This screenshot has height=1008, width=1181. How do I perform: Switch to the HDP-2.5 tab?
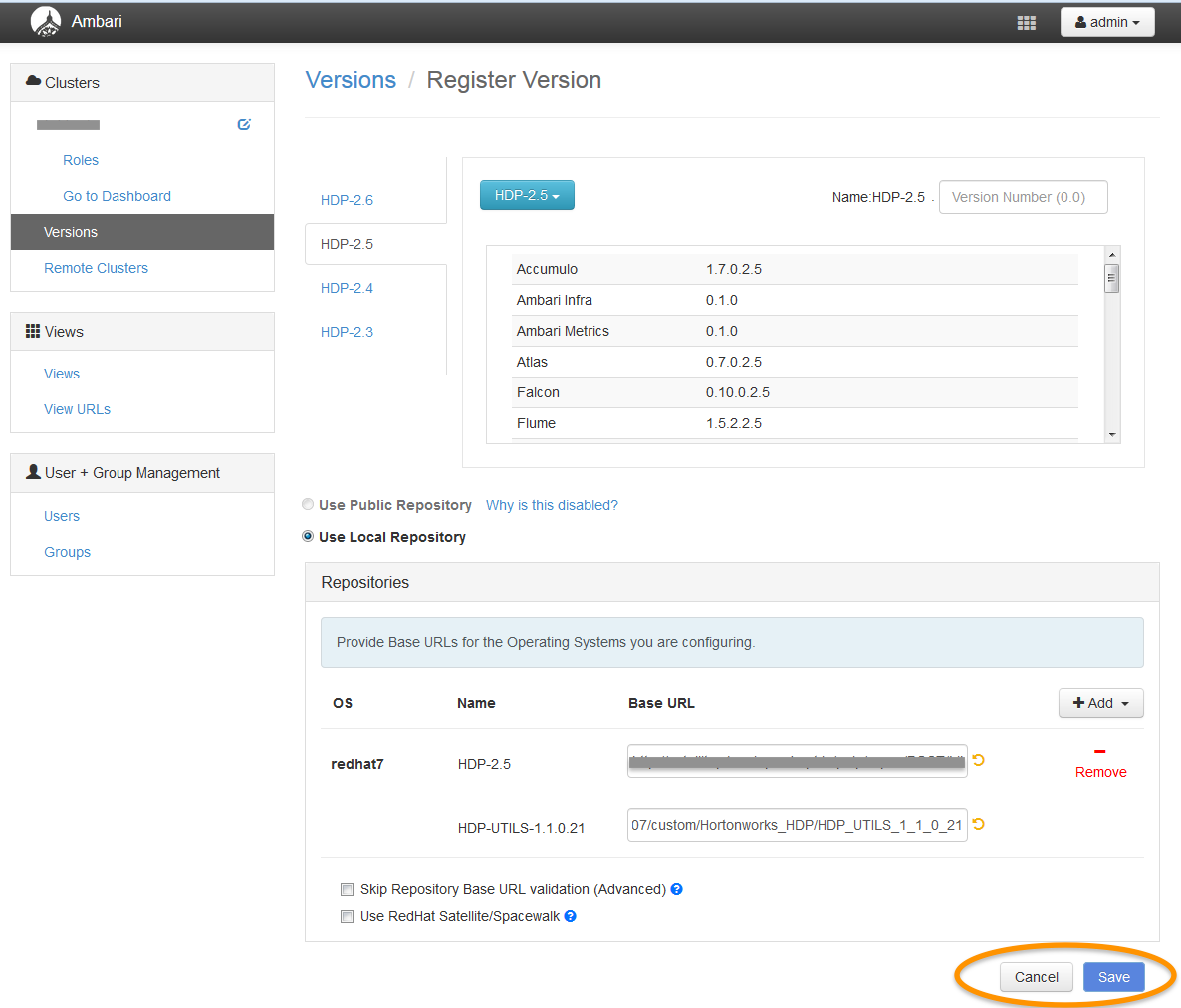coord(347,244)
